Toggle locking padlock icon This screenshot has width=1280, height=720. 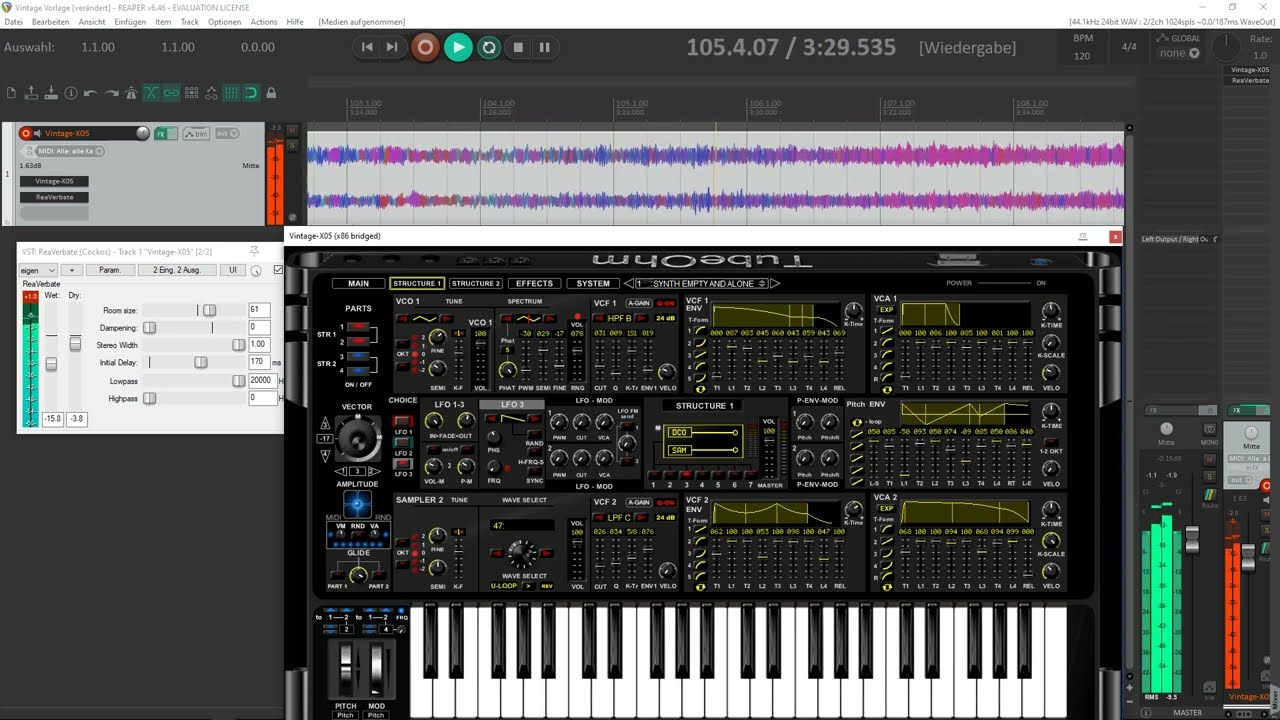tap(271, 93)
